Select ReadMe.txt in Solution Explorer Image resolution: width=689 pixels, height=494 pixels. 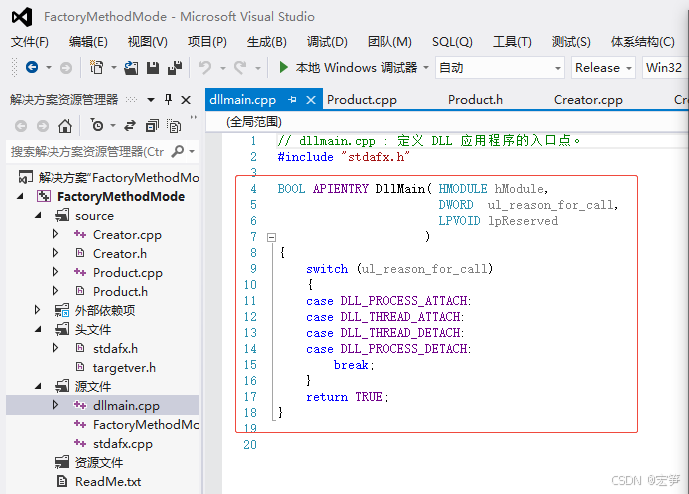coord(108,482)
